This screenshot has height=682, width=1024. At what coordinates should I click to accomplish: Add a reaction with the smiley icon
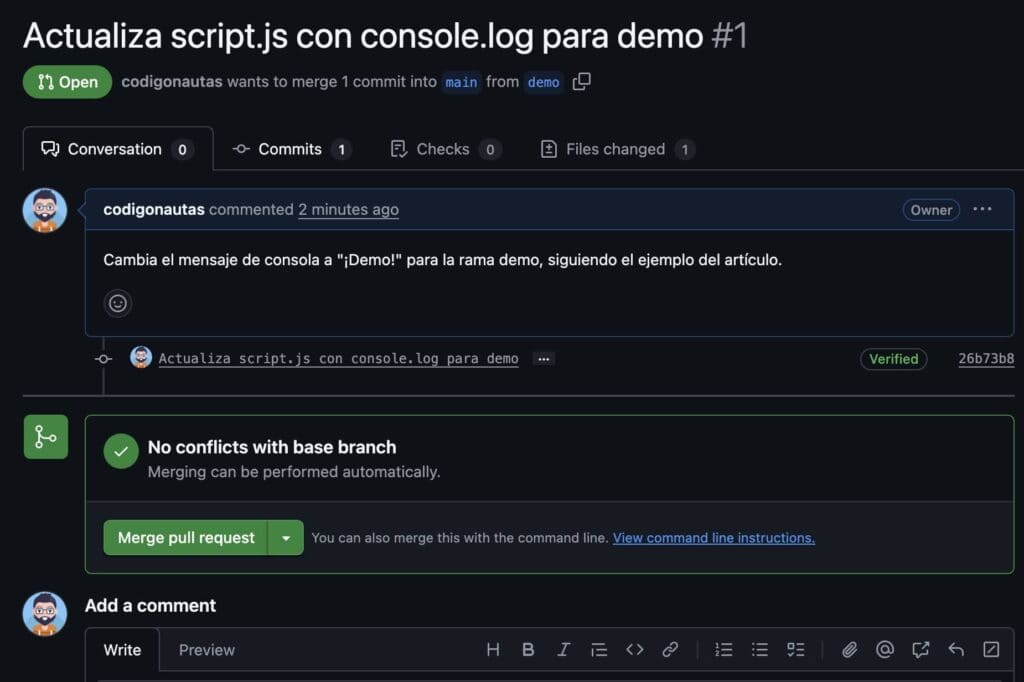(118, 303)
